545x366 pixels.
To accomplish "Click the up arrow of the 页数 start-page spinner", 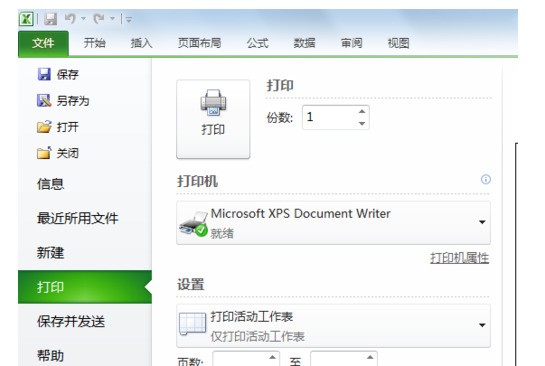I will pyautogui.click(x=272, y=357).
